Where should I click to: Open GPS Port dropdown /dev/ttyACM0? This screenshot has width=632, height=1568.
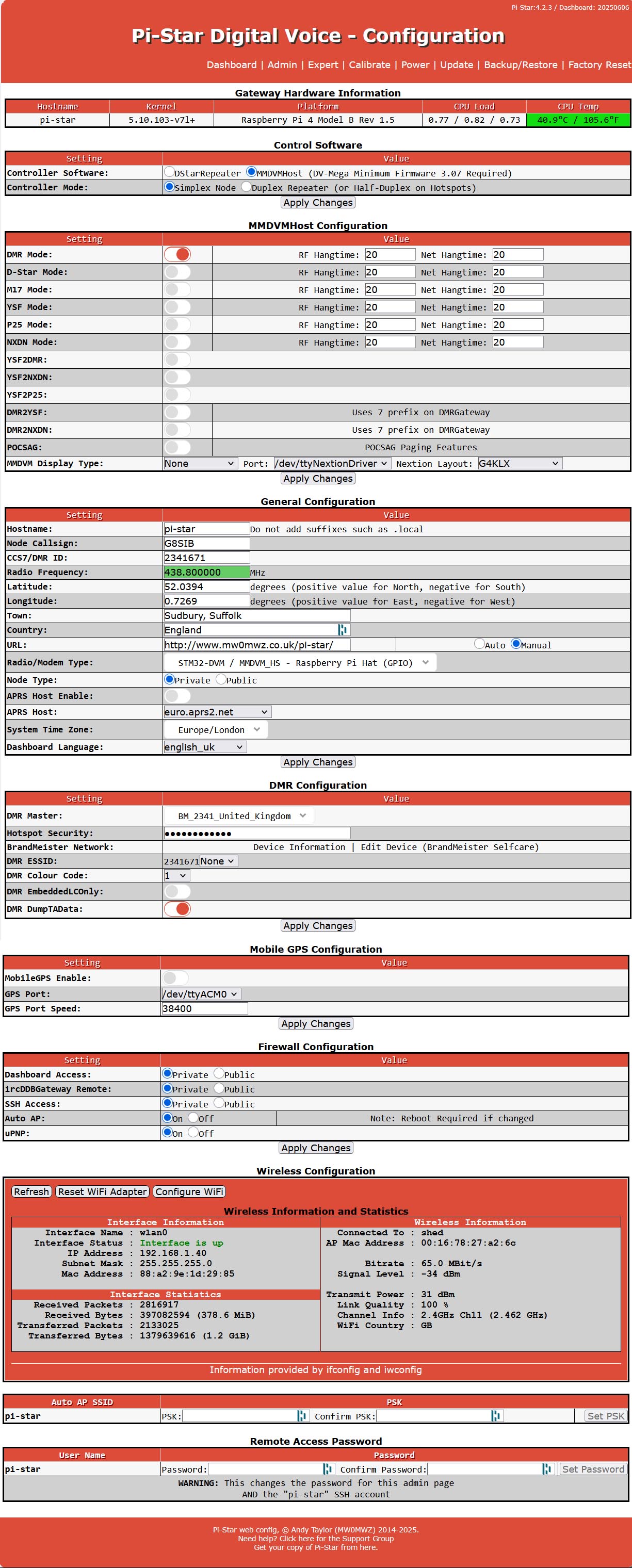click(x=201, y=994)
